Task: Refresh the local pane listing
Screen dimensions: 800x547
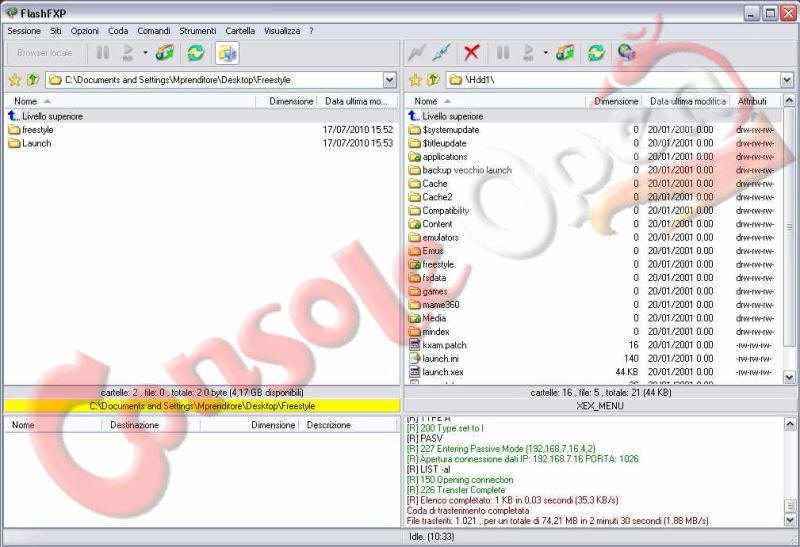Action: (195, 53)
